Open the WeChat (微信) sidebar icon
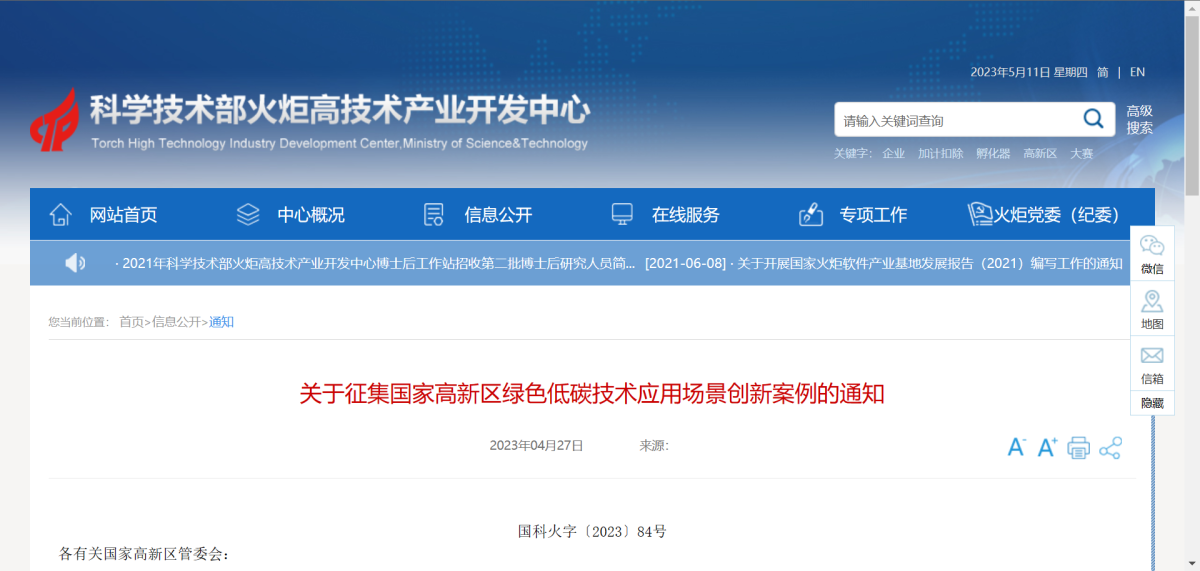The image size is (1200, 571). (x=1152, y=254)
